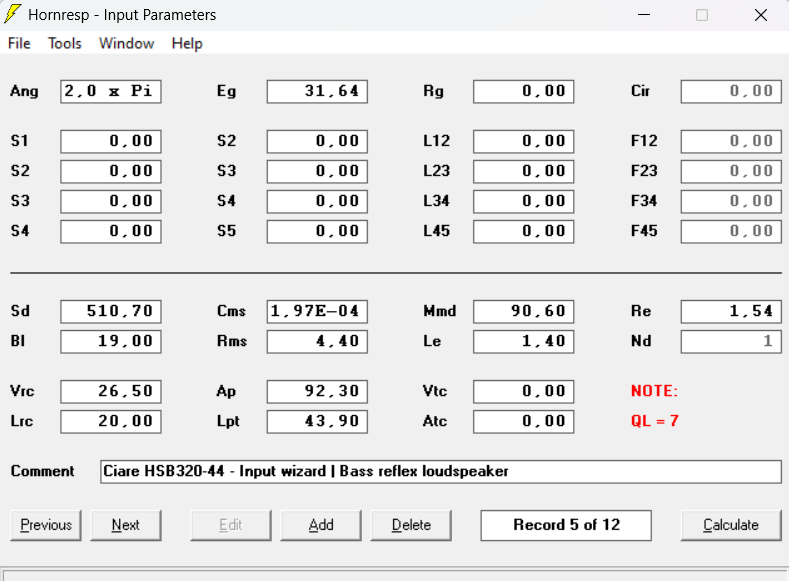Screen dimensions: 789x581
Task: Click the Ap field with 92,30
Action: click(x=317, y=391)
